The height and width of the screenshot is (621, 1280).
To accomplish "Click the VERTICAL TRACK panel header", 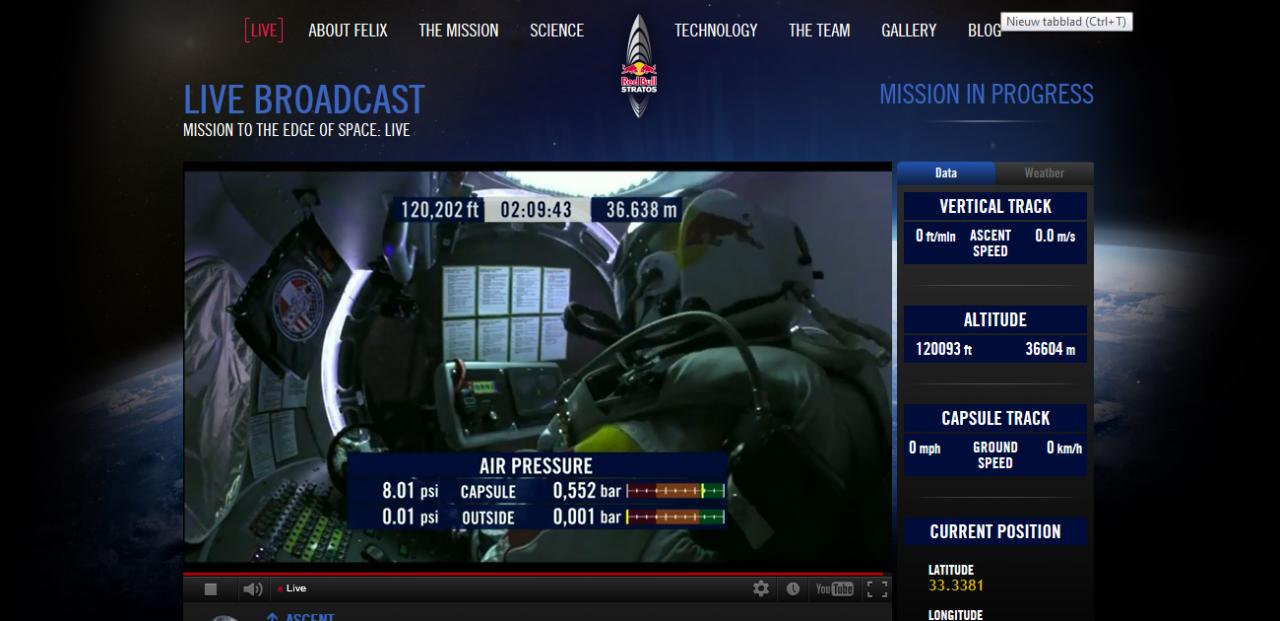I will pos(995,206).
